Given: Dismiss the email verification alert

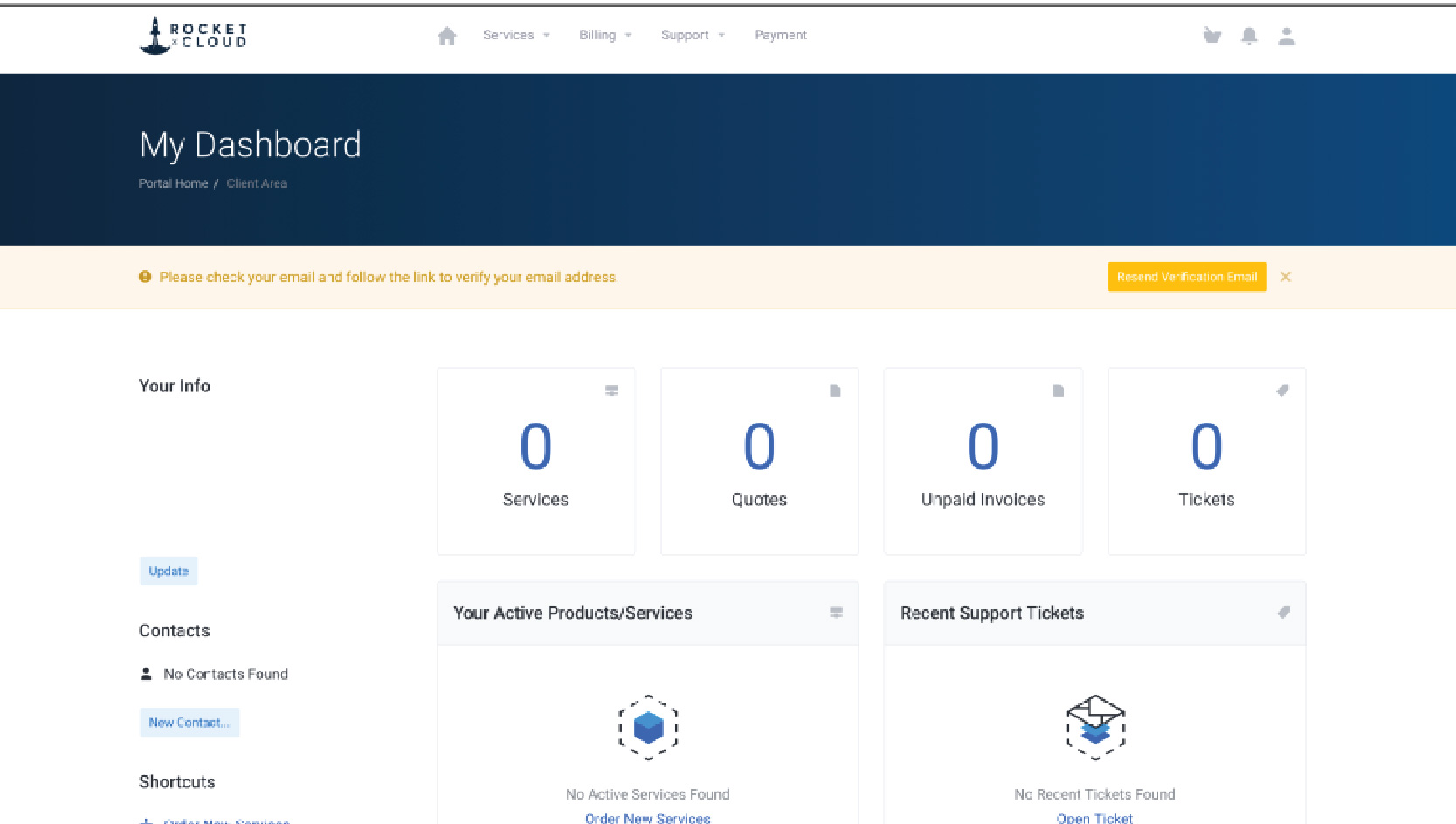Looking at the screenshot, I should pos(1286,277).
